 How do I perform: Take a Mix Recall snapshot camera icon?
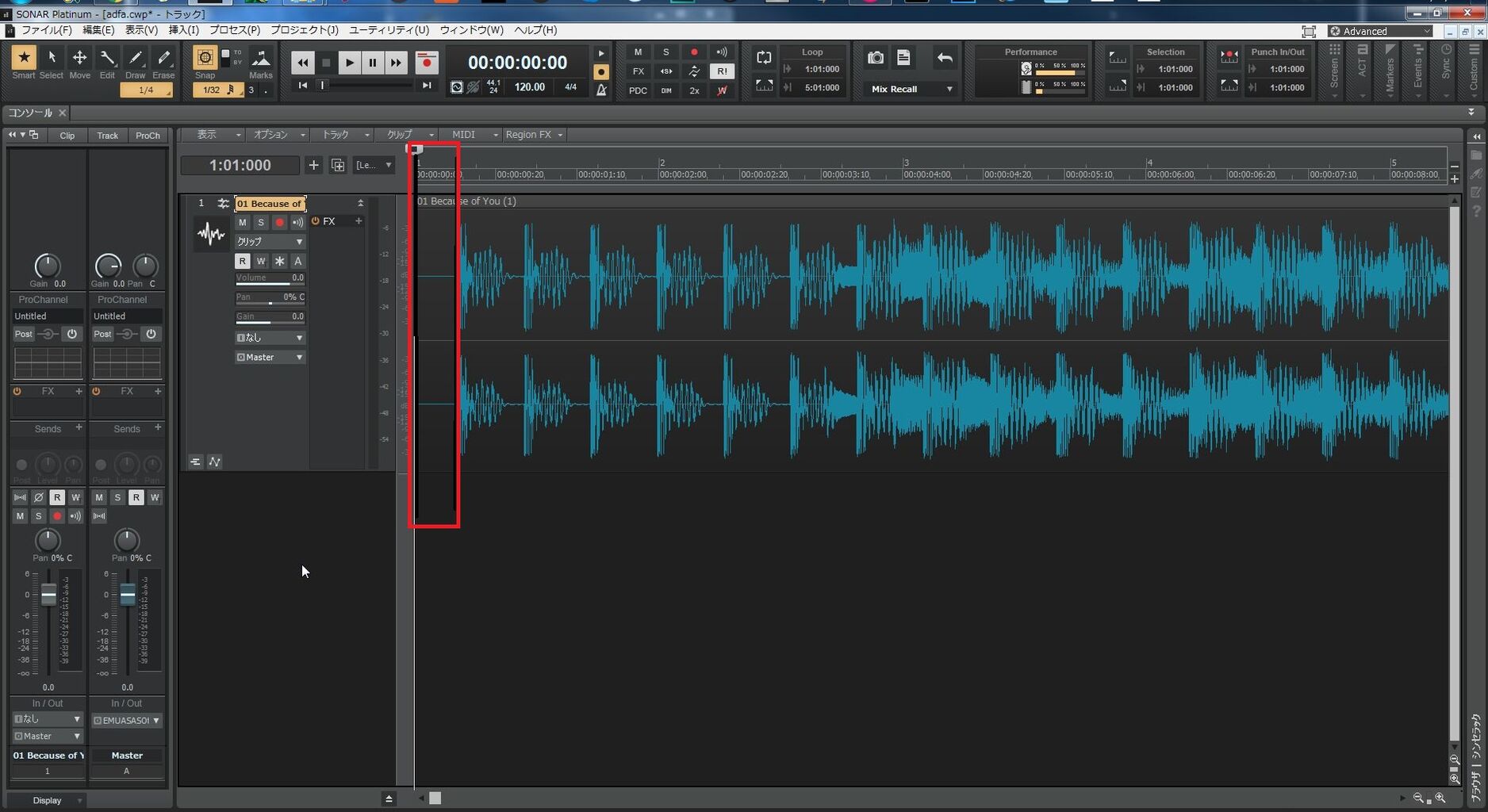pyautogui.click(x=876, y=58)
